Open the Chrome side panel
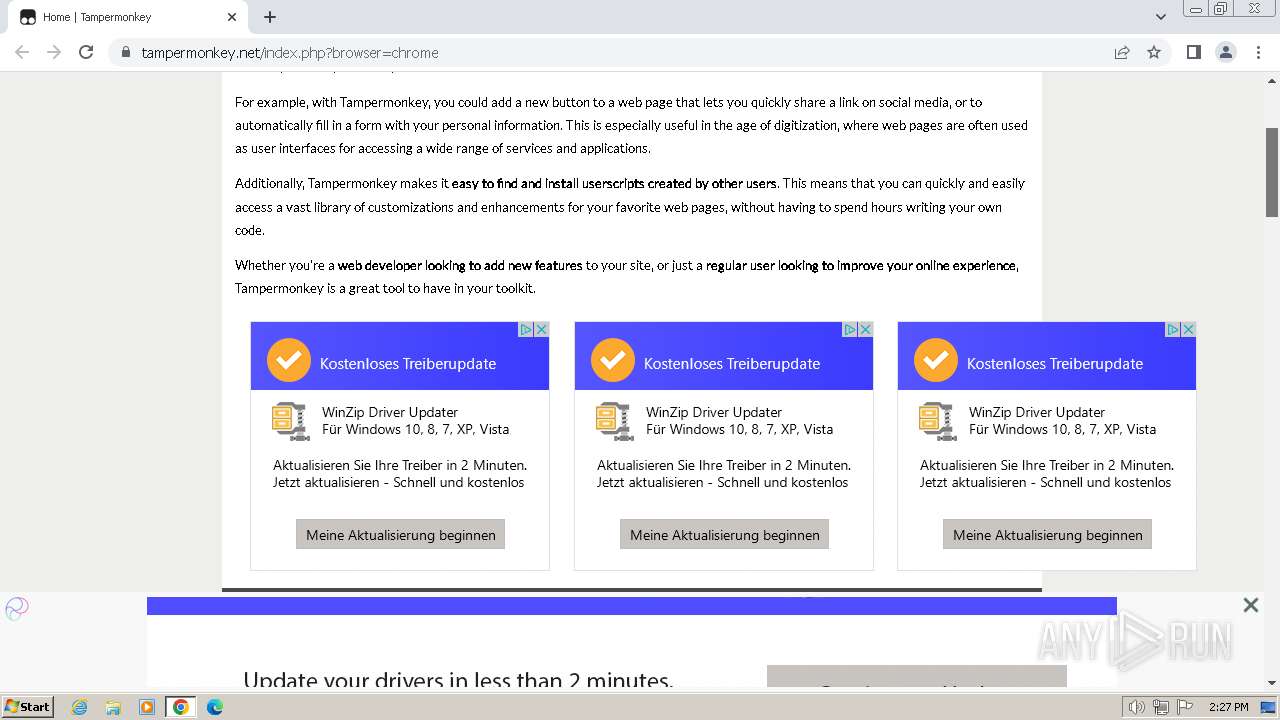Viewport: 1280px width, 720px height. 1193,52
